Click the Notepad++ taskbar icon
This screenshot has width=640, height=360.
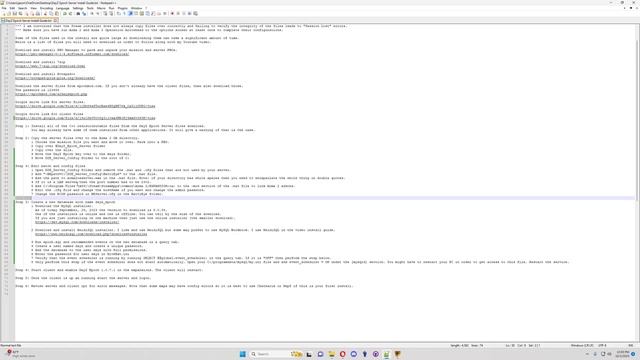click(386, 354)
